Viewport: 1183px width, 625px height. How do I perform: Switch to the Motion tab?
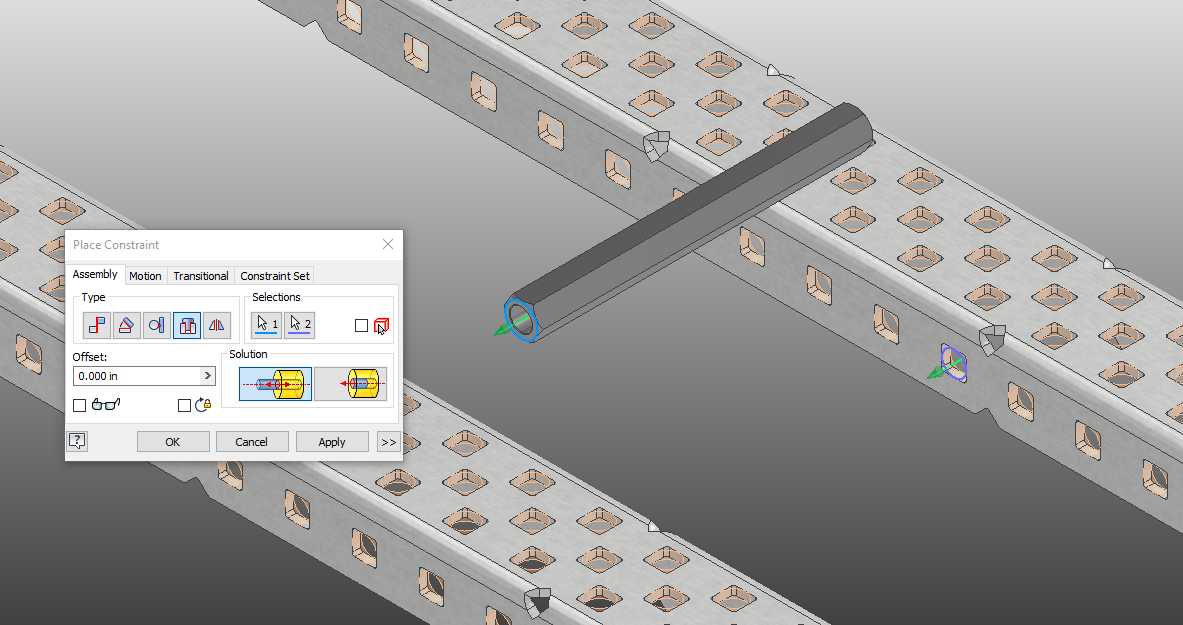point(145,276)
